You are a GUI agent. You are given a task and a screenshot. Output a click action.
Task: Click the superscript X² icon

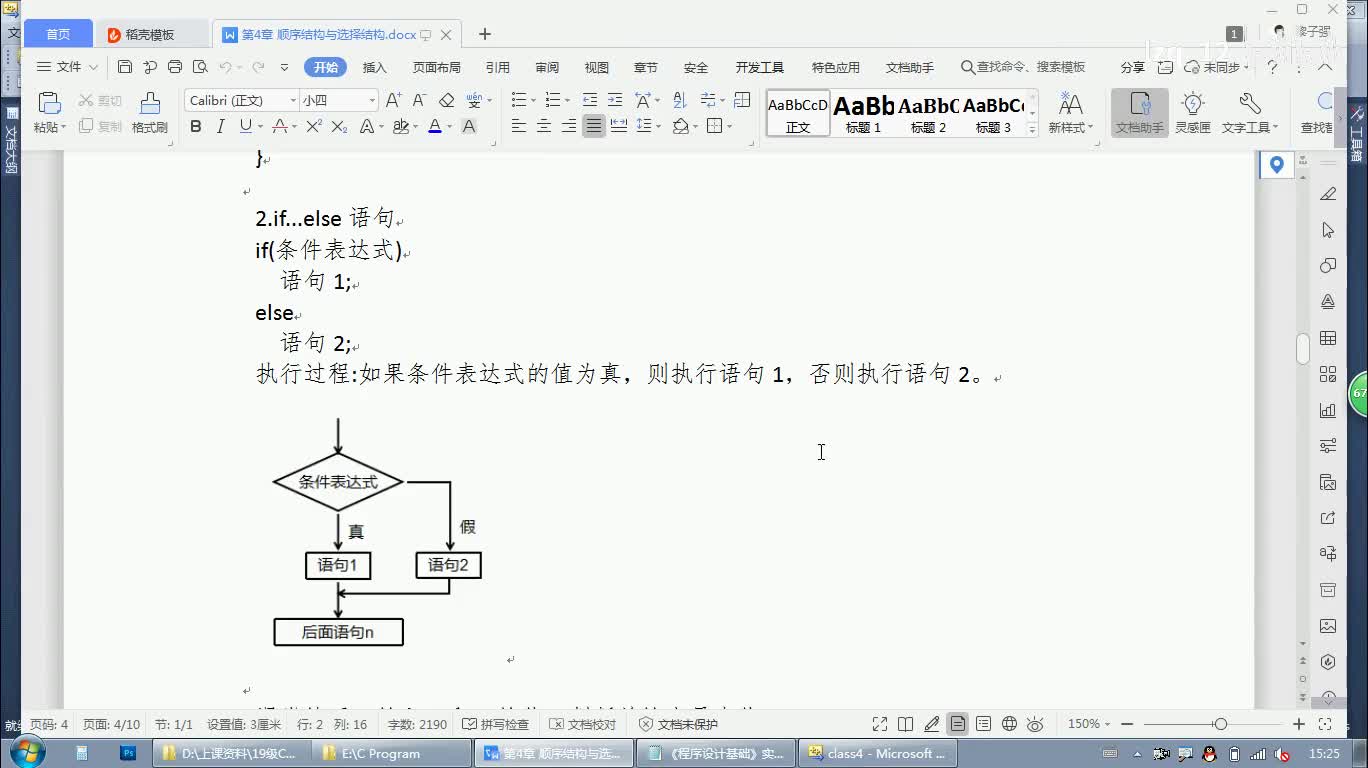point(314,126)
